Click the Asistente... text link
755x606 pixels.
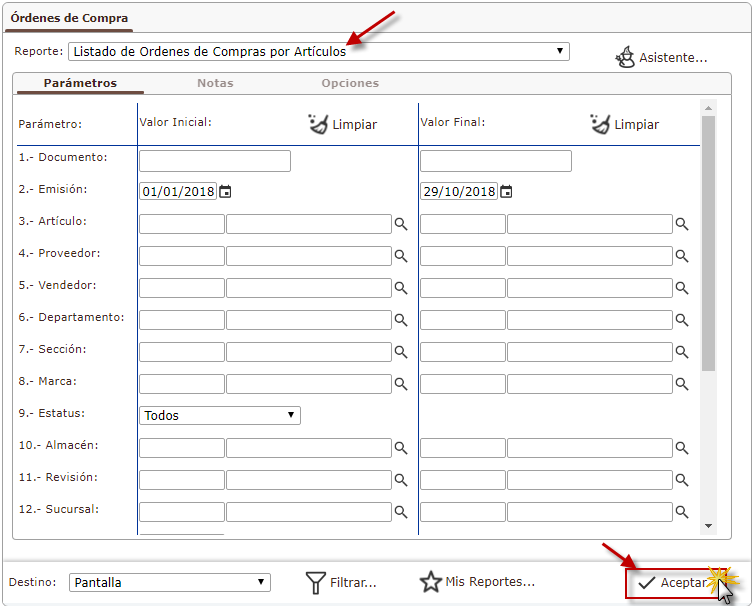coord(673,58)
